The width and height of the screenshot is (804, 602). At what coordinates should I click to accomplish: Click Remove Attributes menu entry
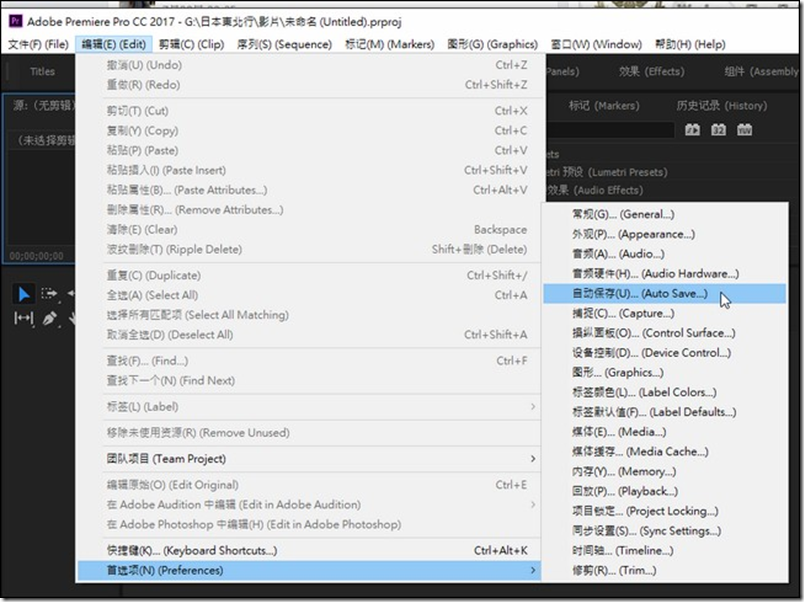pos(309,210)
